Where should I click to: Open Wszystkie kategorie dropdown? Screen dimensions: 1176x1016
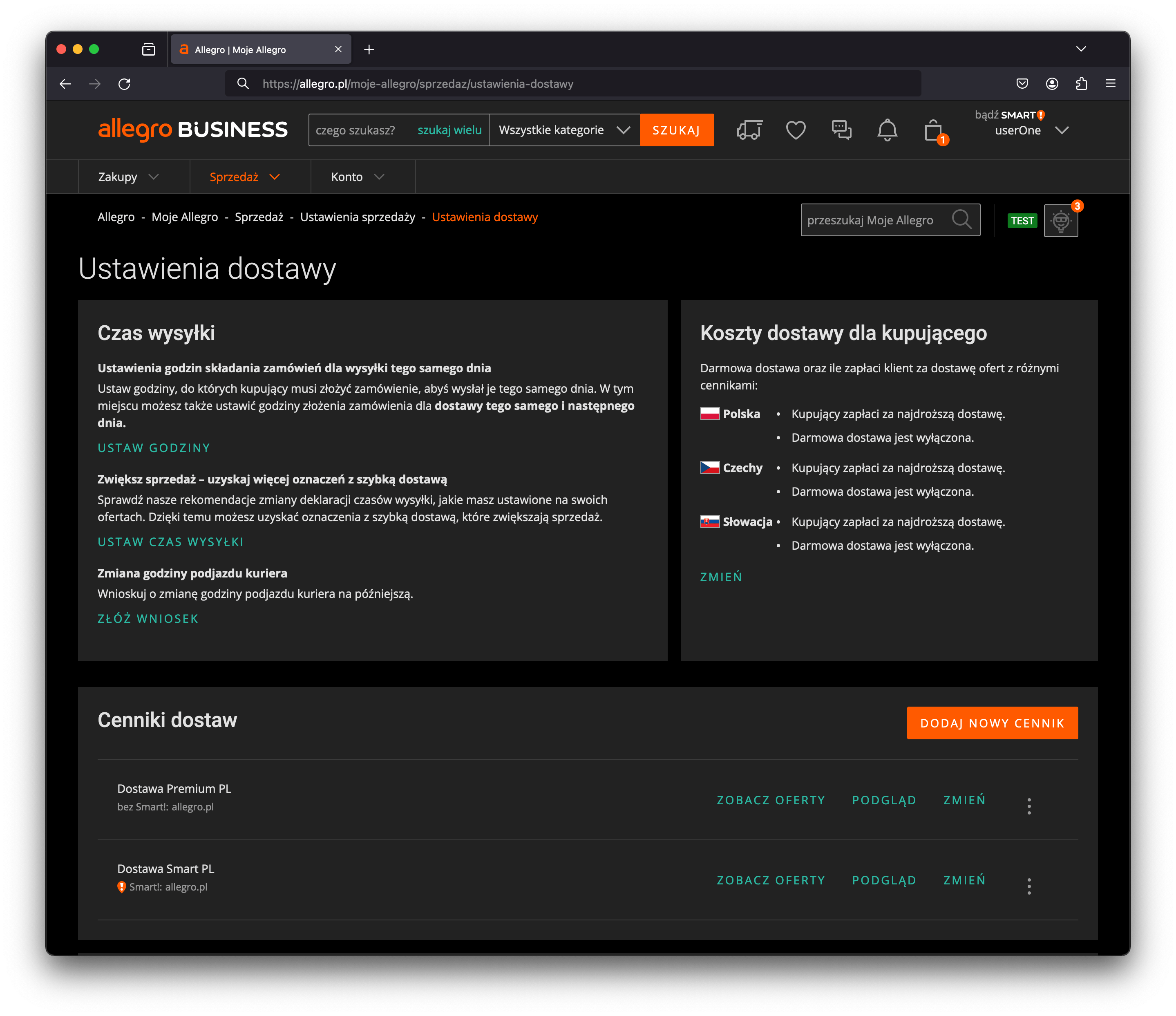pyautogui.click(x=564, y=130)
